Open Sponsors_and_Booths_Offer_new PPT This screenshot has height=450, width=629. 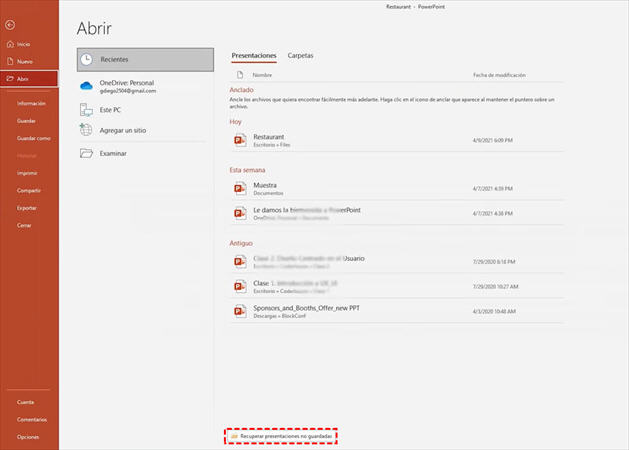click(396, 312)
